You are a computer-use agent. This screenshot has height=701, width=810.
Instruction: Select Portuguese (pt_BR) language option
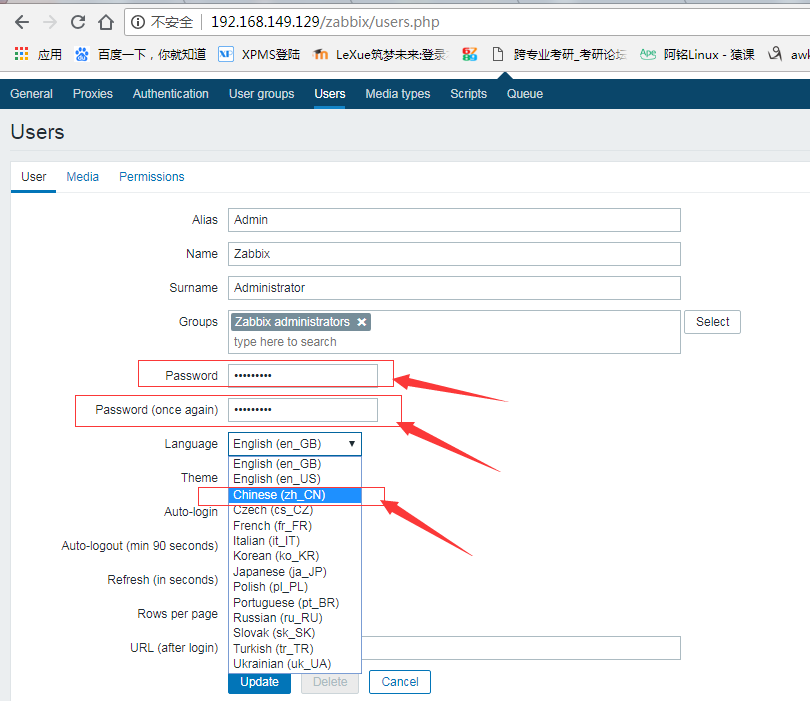294,603
